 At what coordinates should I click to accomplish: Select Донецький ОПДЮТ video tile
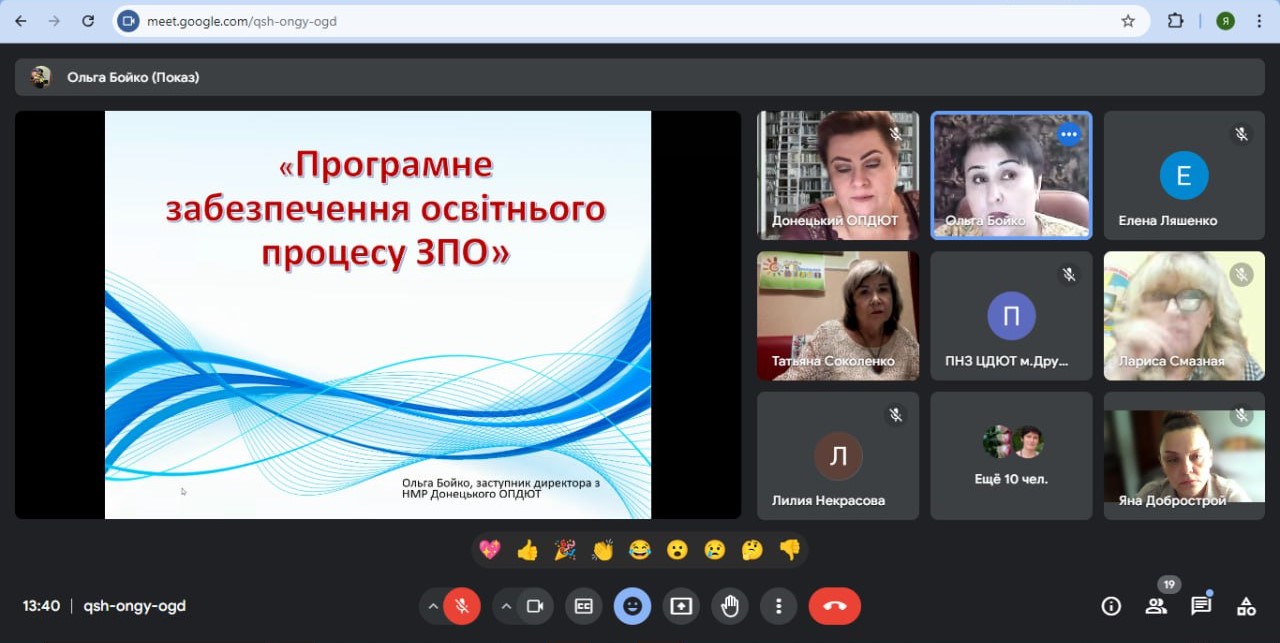[x=838, y=175]
